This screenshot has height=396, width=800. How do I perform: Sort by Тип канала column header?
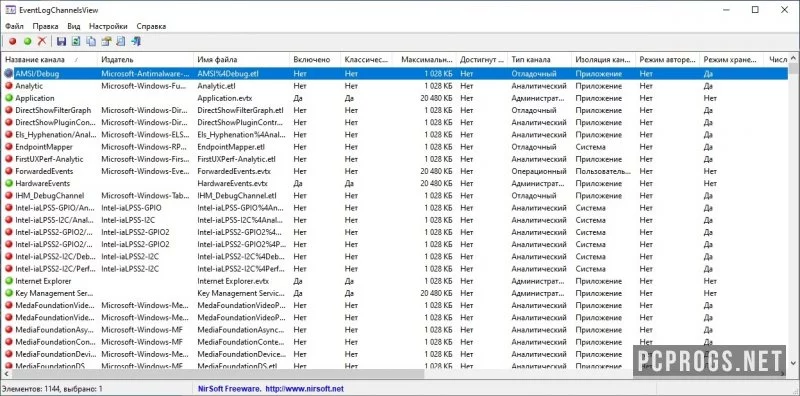click(x=539, y=60)
